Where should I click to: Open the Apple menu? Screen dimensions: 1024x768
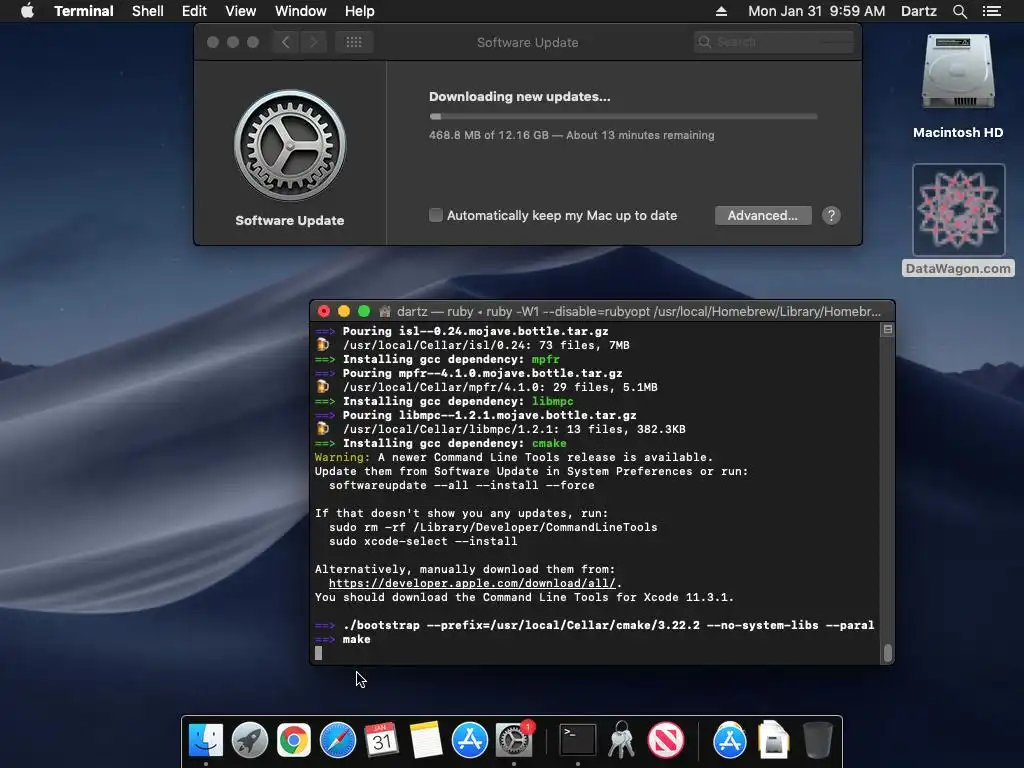click(27, 11)
